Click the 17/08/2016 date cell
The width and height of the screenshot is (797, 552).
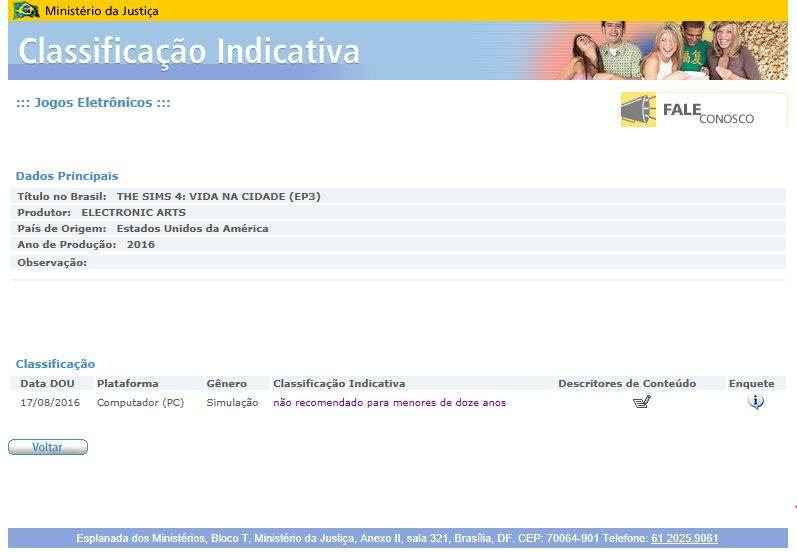pyautogui.click(x=50, y=403)
